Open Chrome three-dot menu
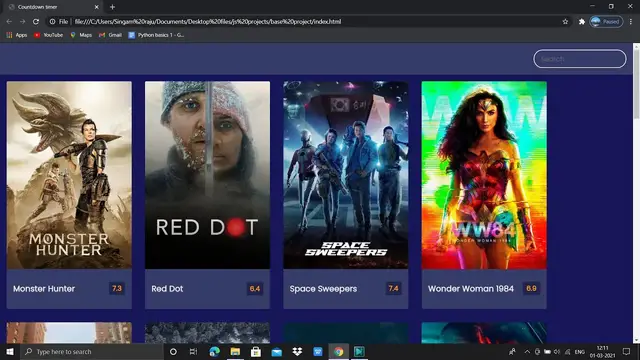Image resolution: width=640 pixels, height=360 pixels. [x=631, y=22]
